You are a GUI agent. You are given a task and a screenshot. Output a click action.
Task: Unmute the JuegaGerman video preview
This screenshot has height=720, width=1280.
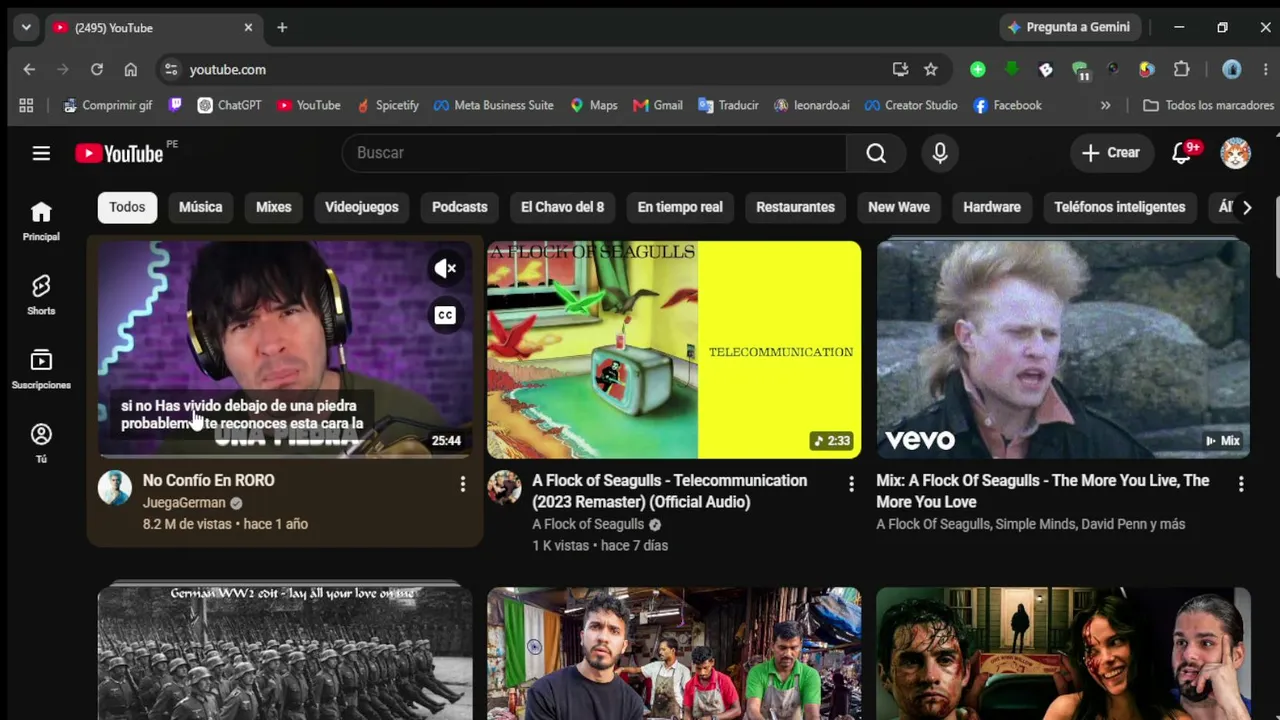(445, 268)
